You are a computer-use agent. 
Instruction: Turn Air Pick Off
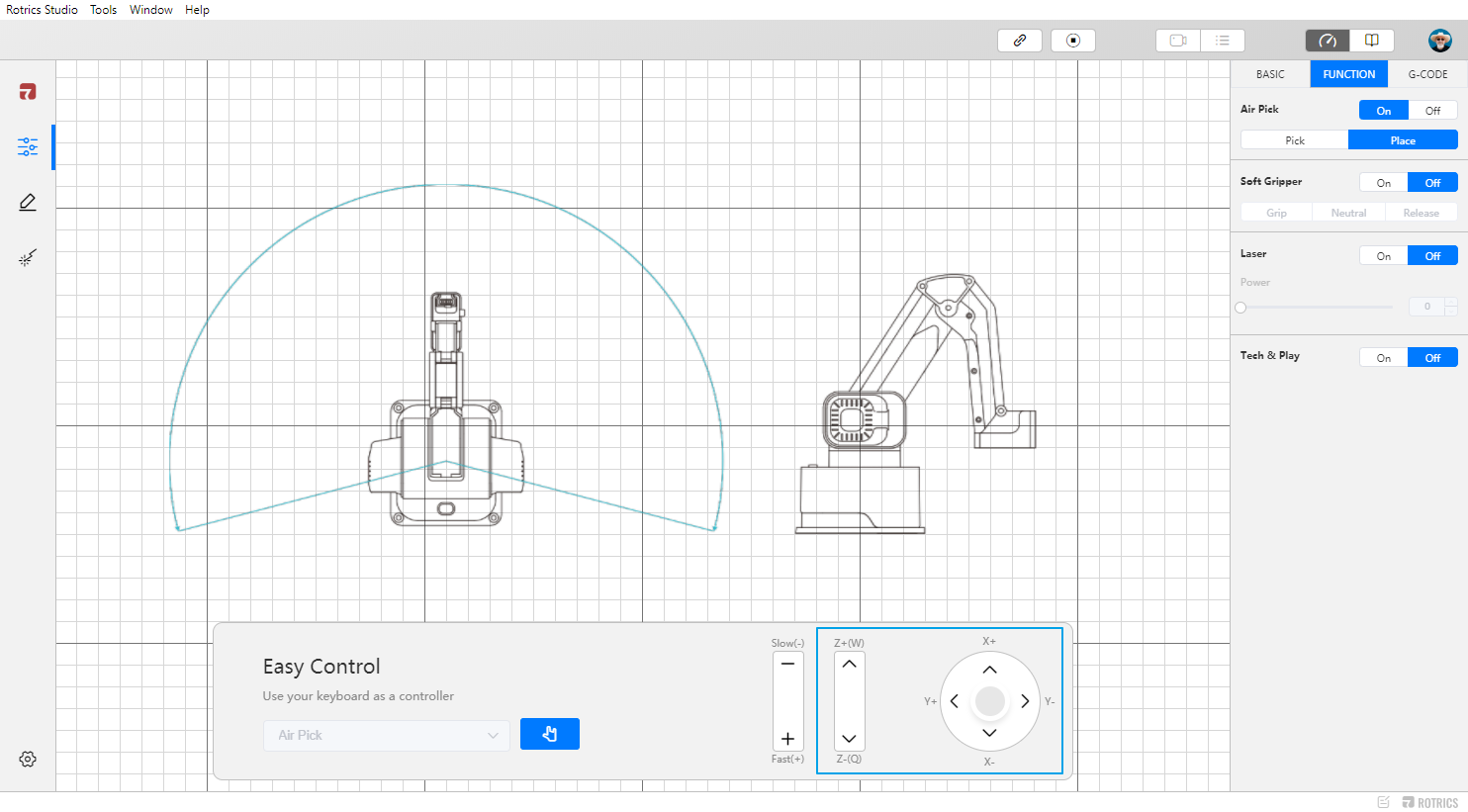[x=1432, y=111]
